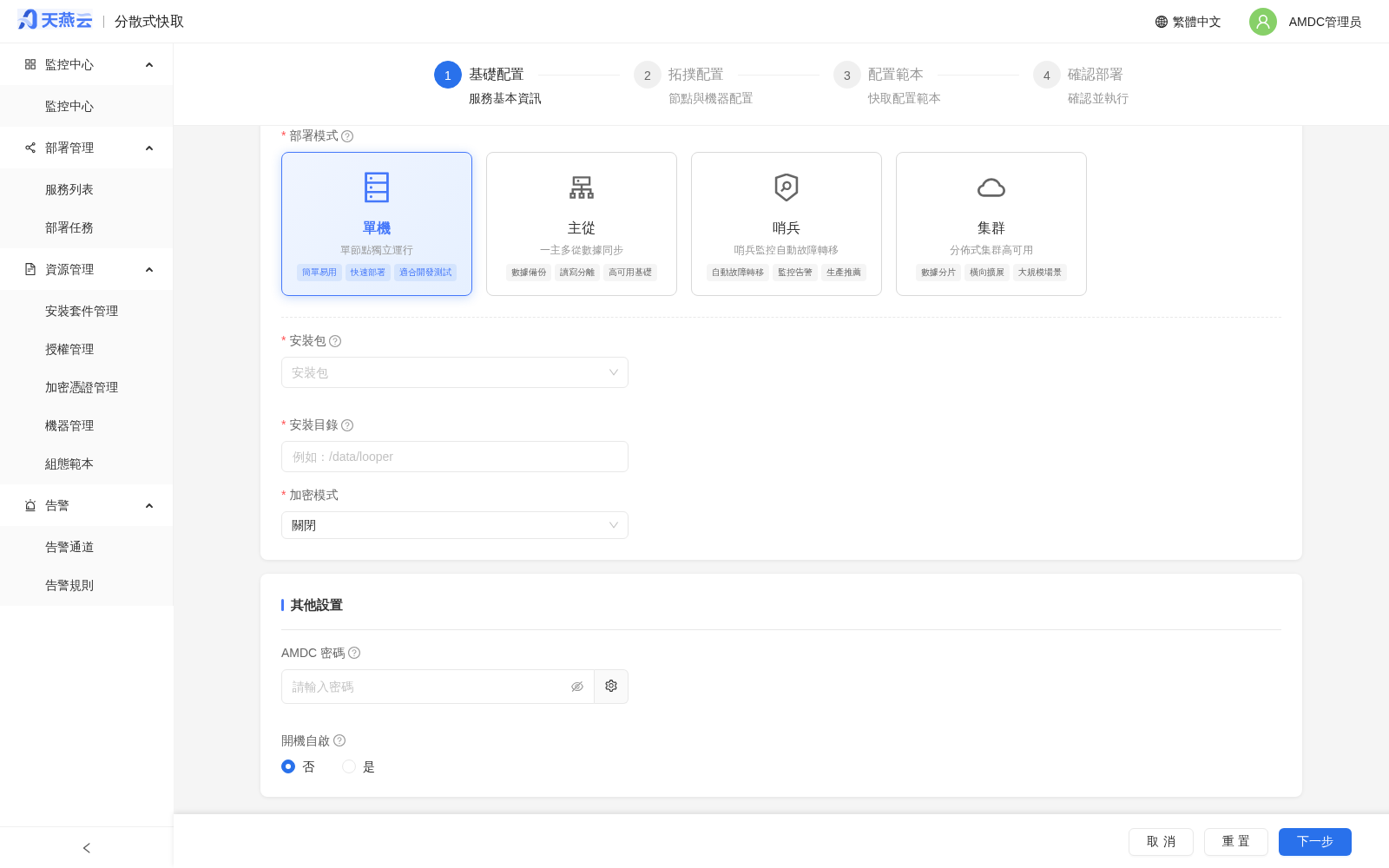Select 是 for 開機自啟

coord(349,766)
